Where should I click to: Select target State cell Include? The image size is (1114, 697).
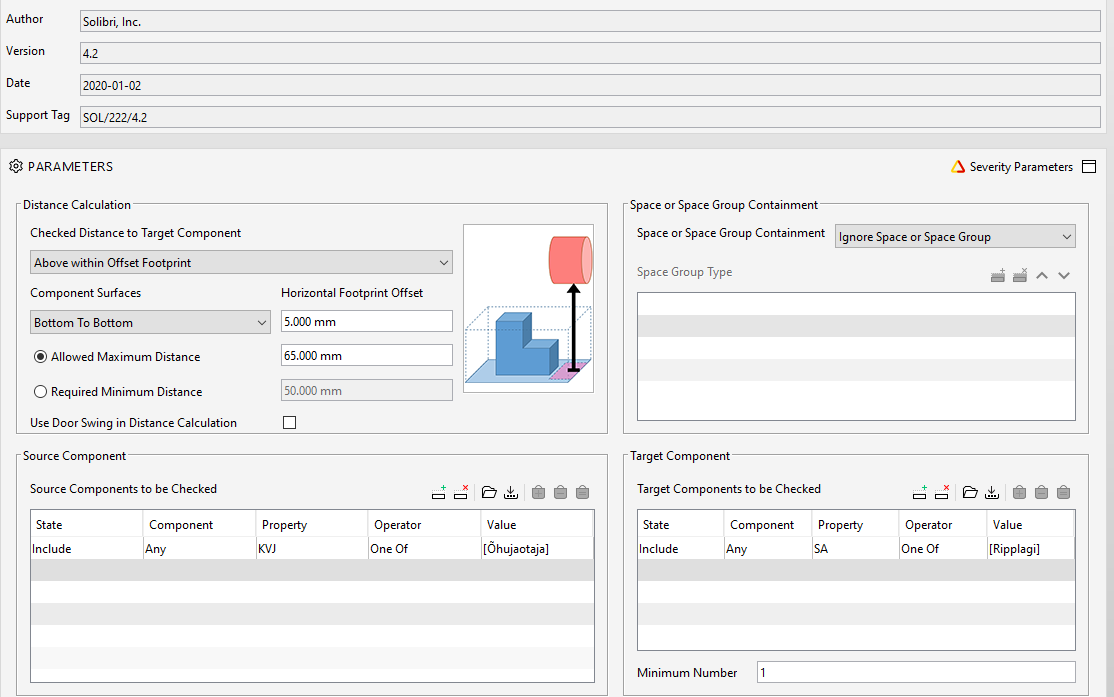681,549
